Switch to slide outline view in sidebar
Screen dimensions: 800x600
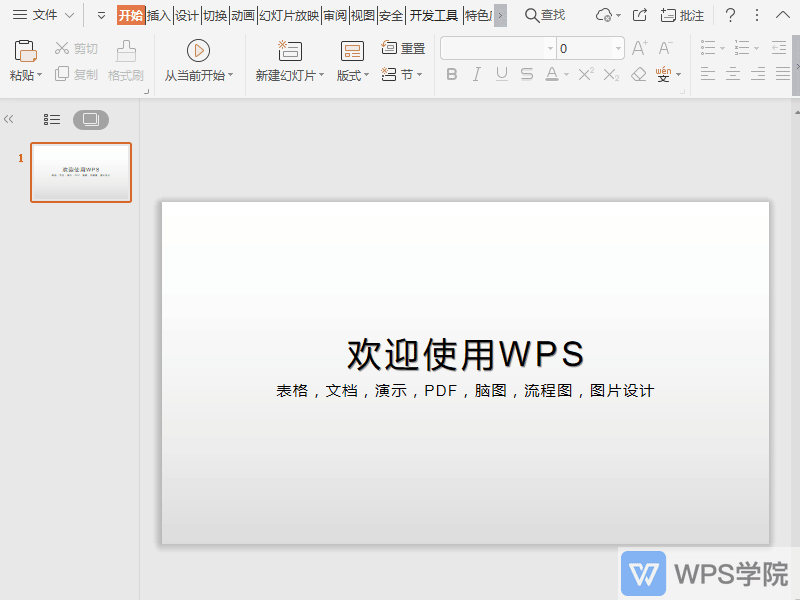(x=51, y=119)
